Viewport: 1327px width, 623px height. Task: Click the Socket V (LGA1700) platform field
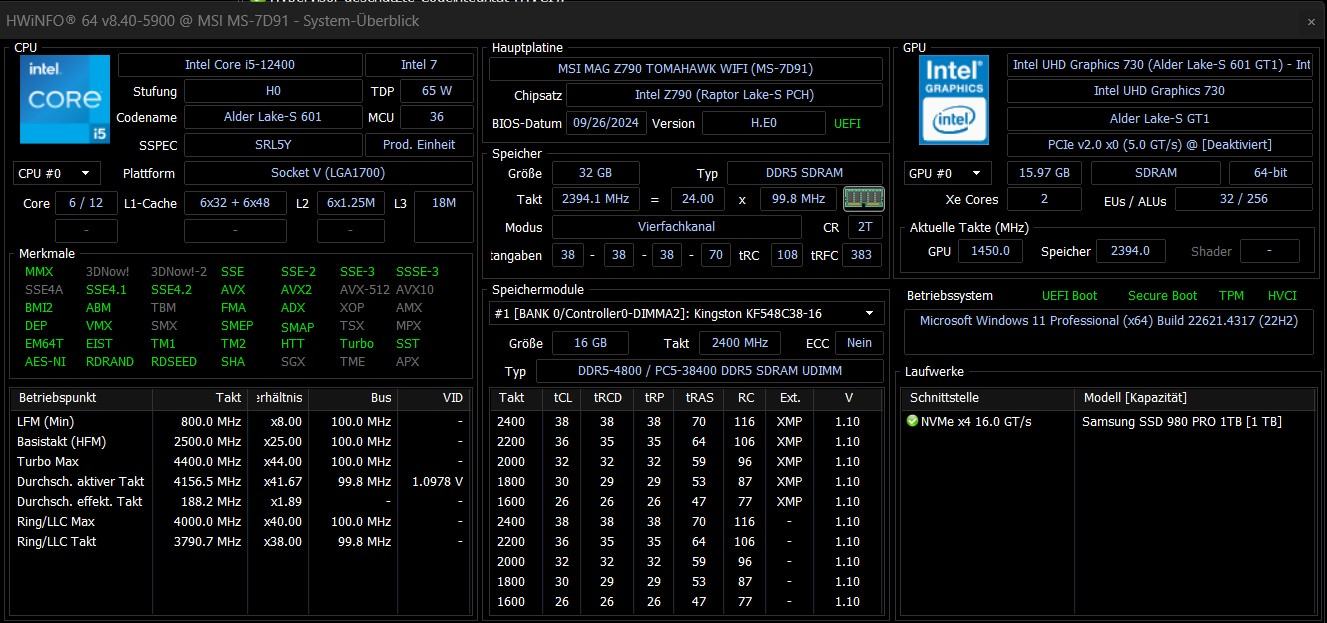coord(329,173)
